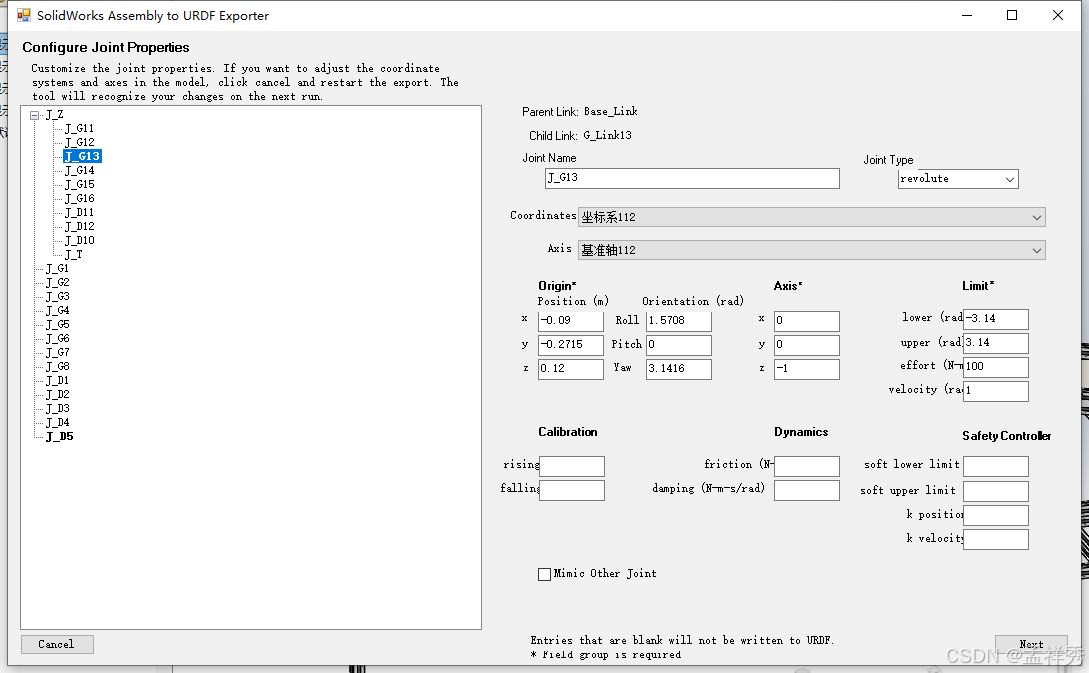Select J_G14 in the joint tree
This screenshot has height=673, width=1089.
point(79,170)
